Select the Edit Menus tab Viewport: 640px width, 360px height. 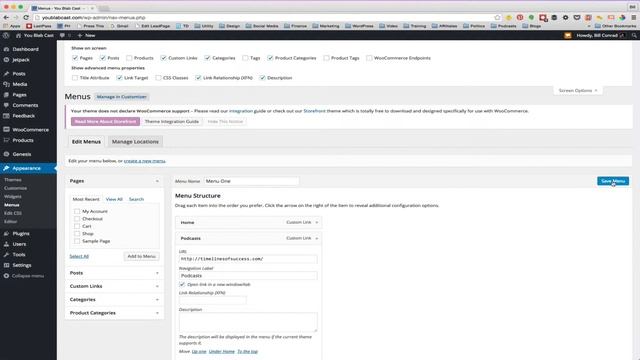[86, 142]
